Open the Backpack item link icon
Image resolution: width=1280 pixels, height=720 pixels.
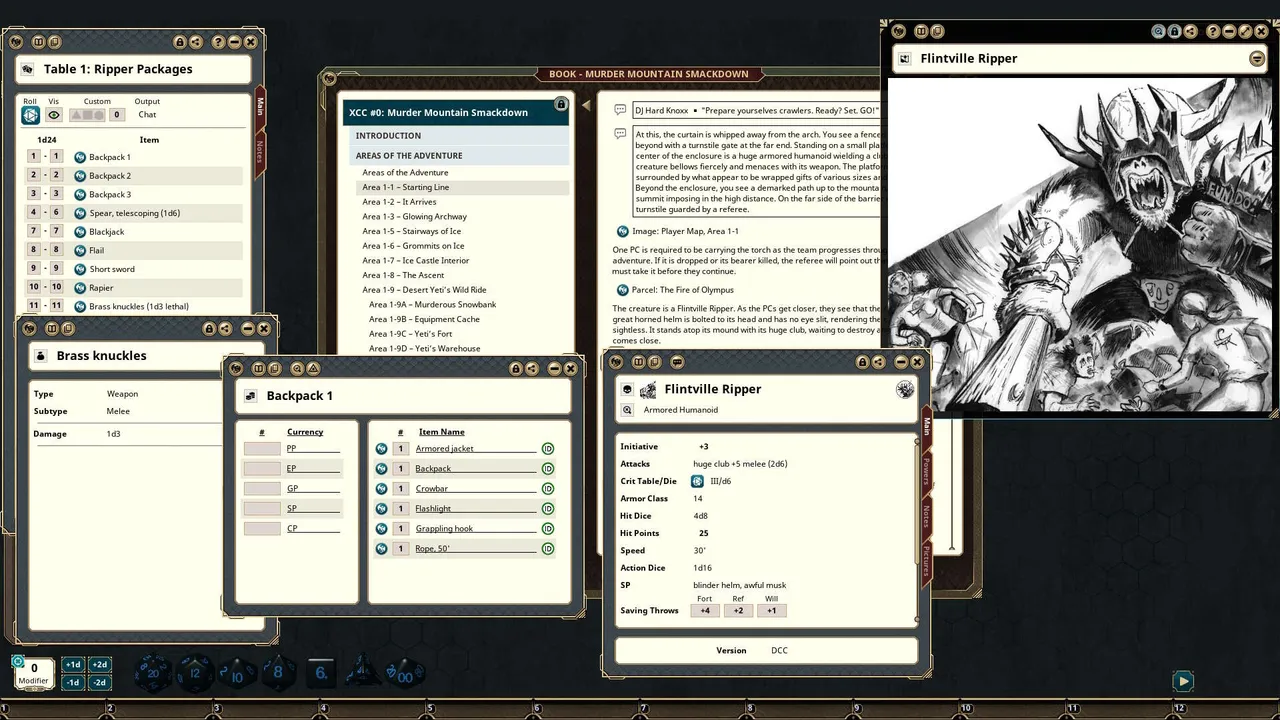(x=381, y=469)
